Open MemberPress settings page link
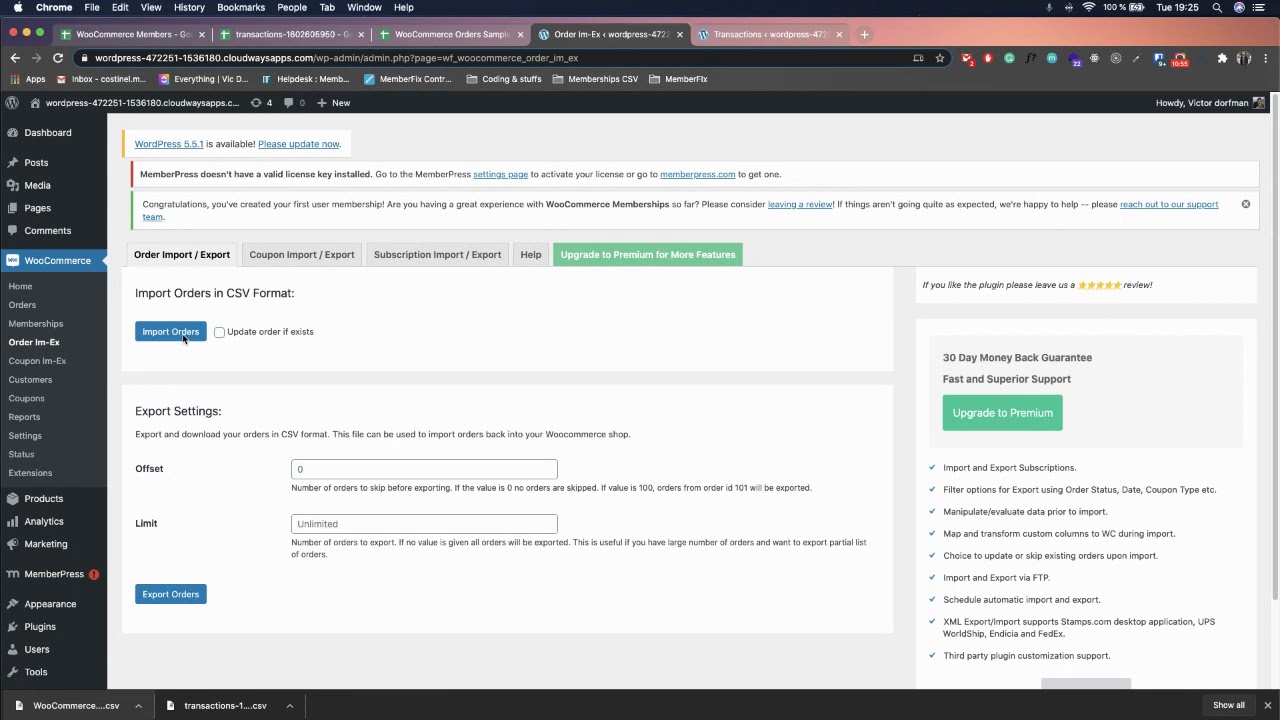 pyautogui.click(x=500, y=174)
